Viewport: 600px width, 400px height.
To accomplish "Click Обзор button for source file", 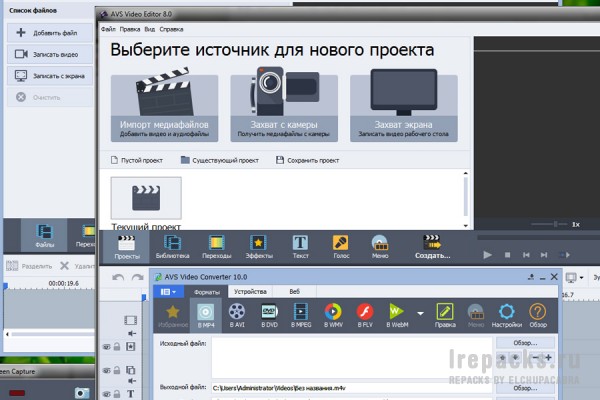I will [x=525, y=343].
